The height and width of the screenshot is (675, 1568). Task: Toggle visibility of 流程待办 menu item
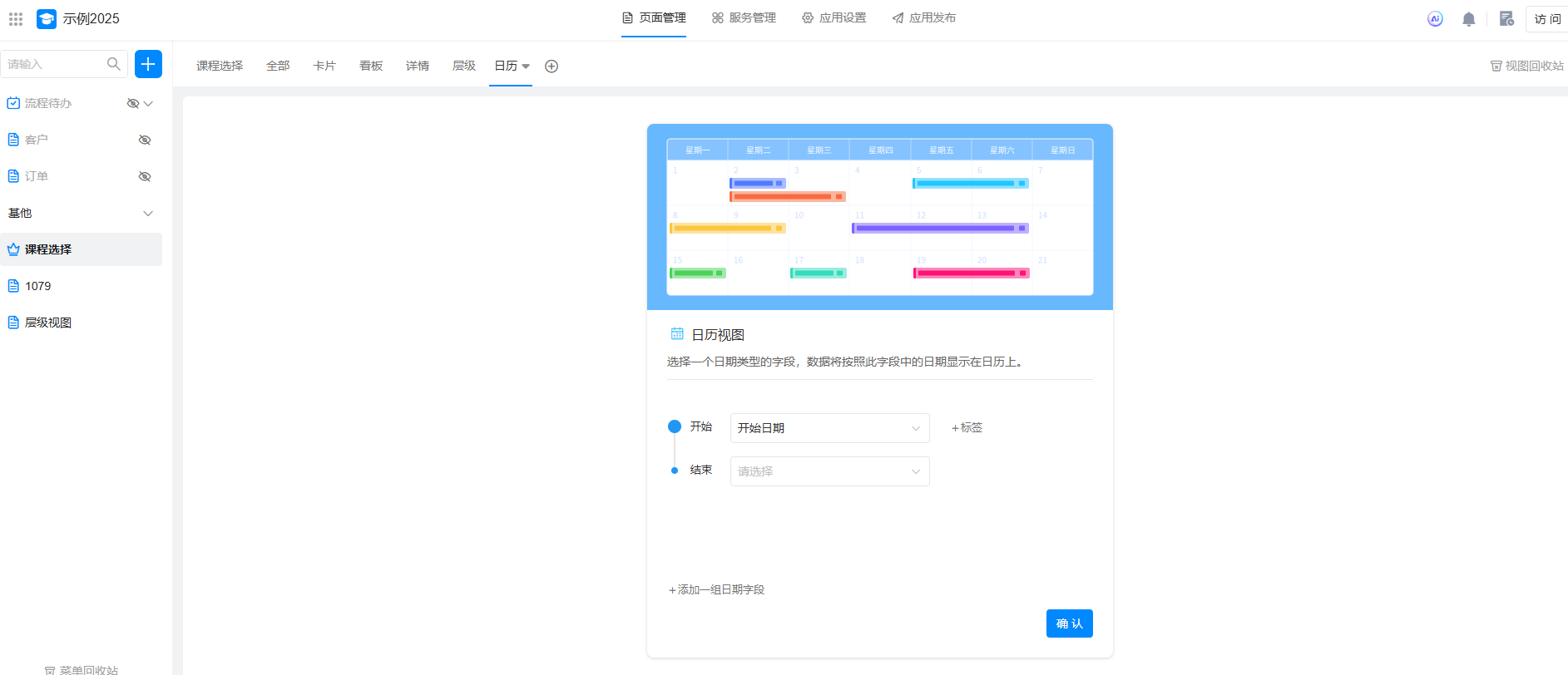[x=132, y=103]
